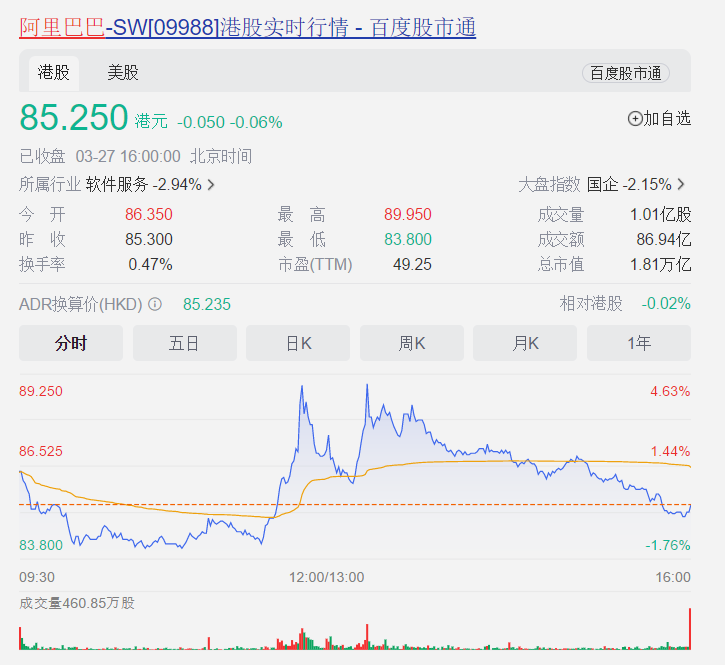Switch to the 港股 tab

54,73
